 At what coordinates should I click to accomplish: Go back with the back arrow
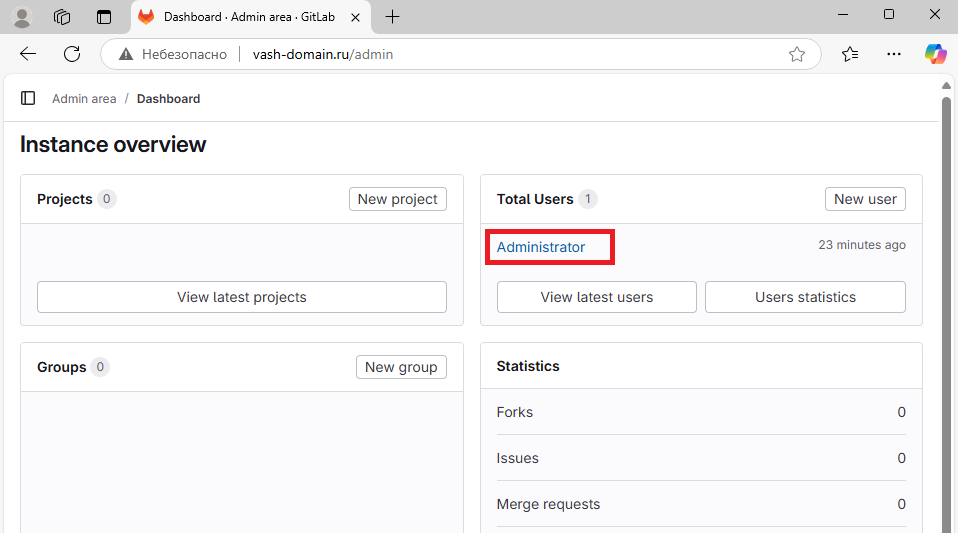click(x=28, y=54)
